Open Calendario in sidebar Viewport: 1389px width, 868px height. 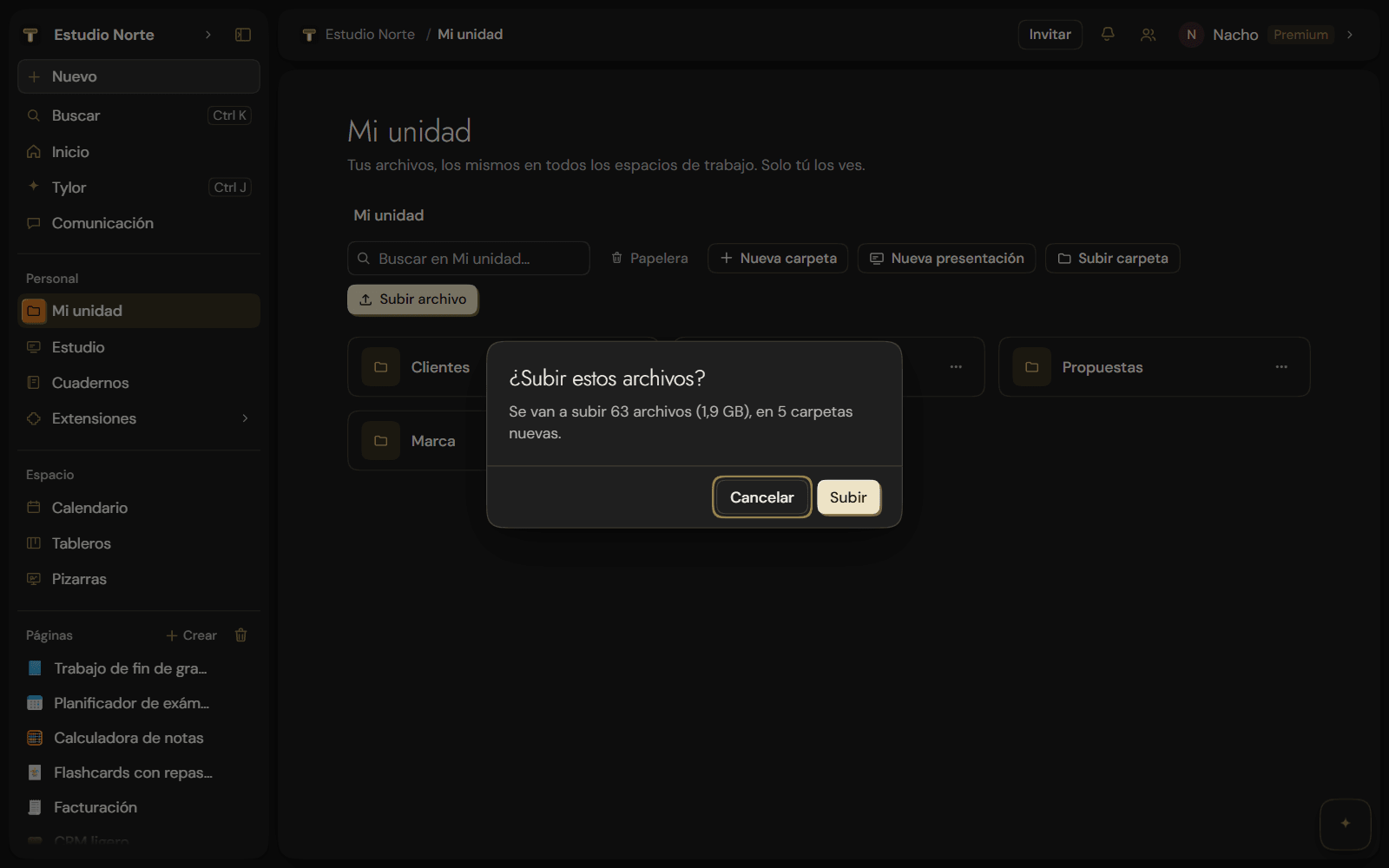click(139, 508)
